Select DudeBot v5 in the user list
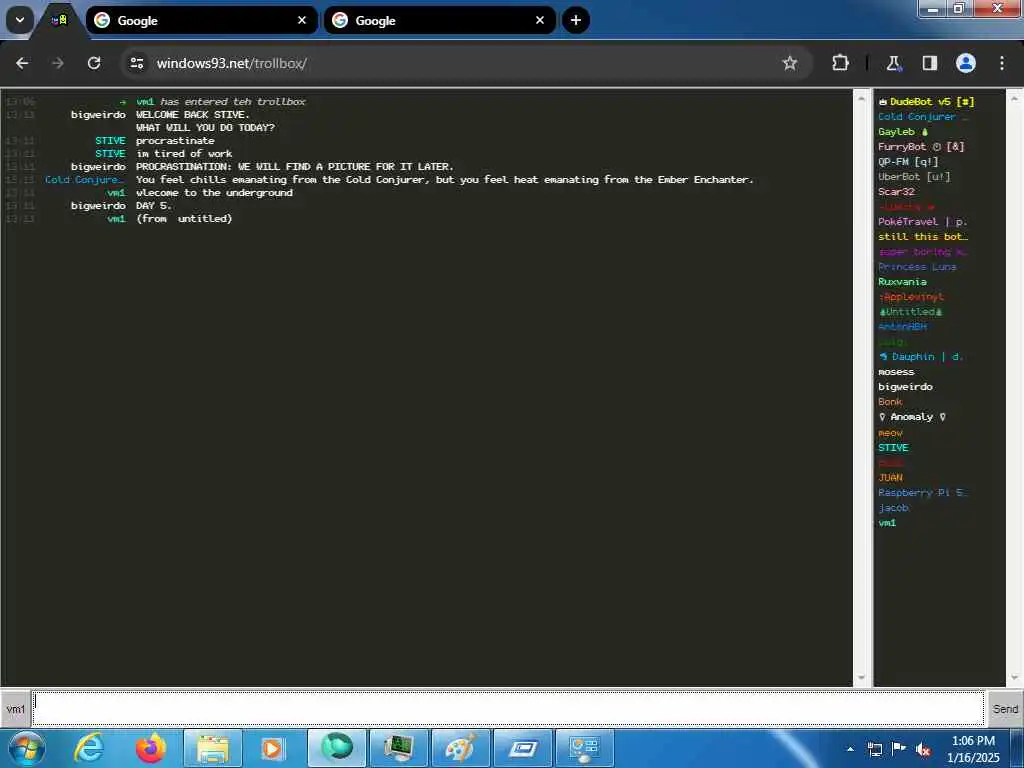 click(x=926, y=101)
